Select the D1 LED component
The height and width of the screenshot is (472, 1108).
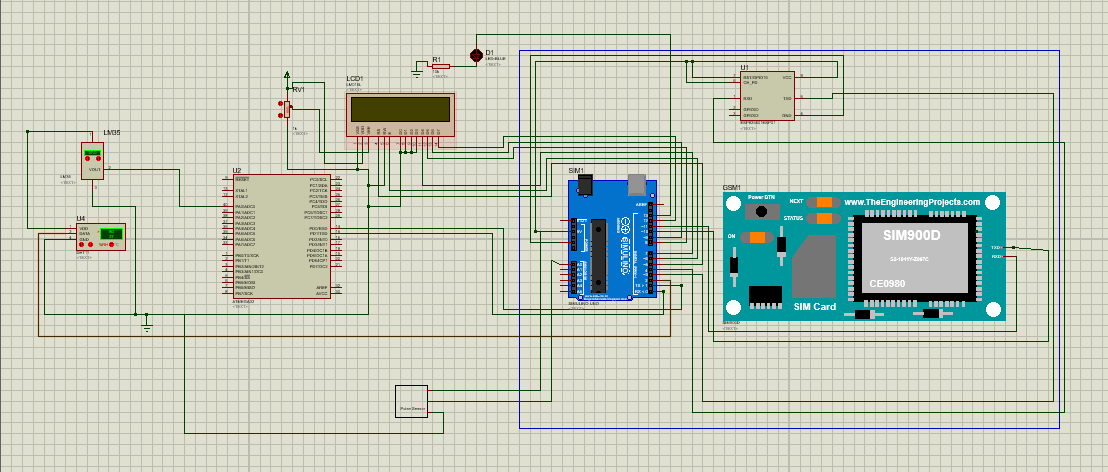point(476,55)
